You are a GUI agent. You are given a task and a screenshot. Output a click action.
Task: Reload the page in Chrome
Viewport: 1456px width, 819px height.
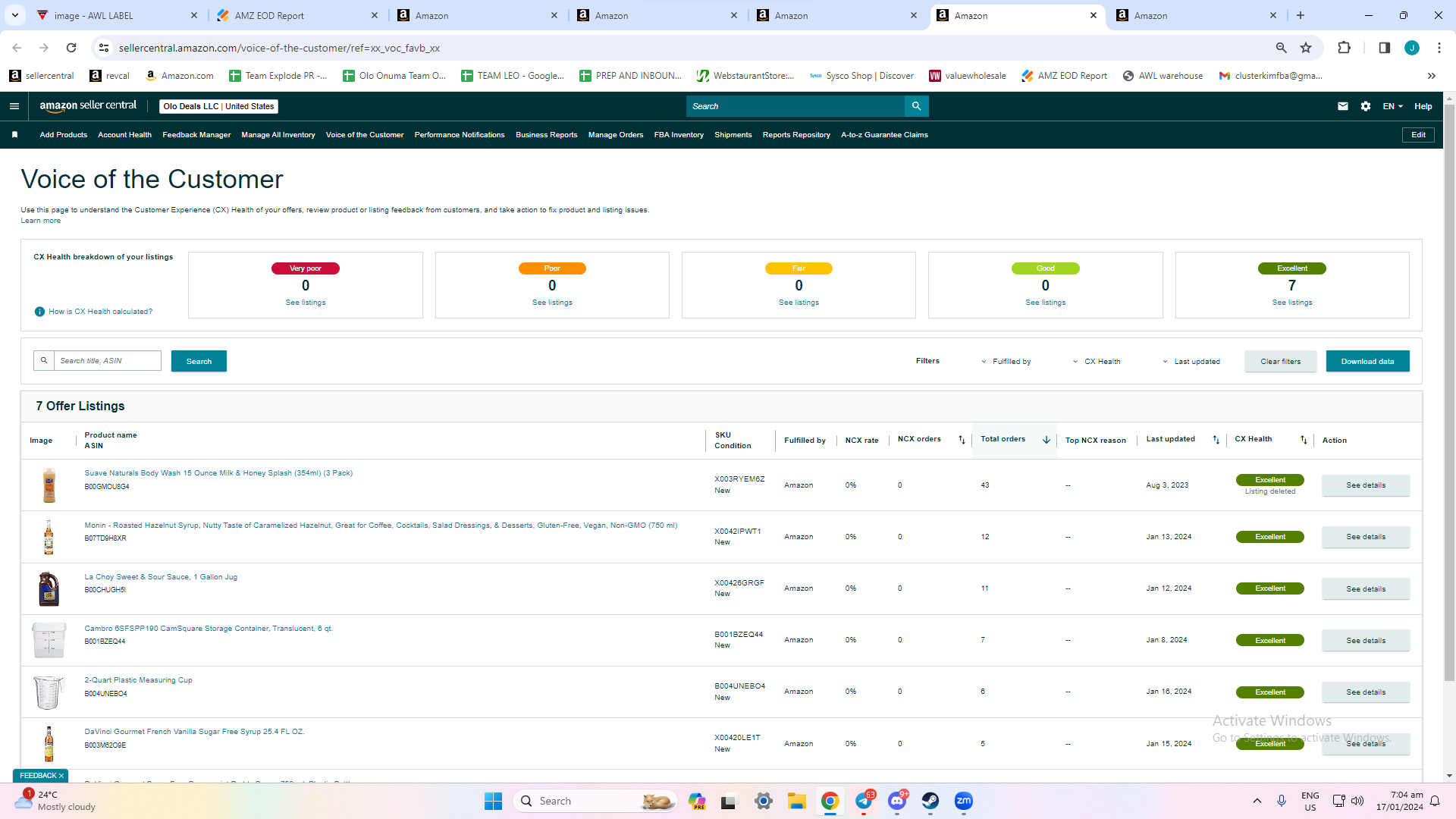click(71, 48)
